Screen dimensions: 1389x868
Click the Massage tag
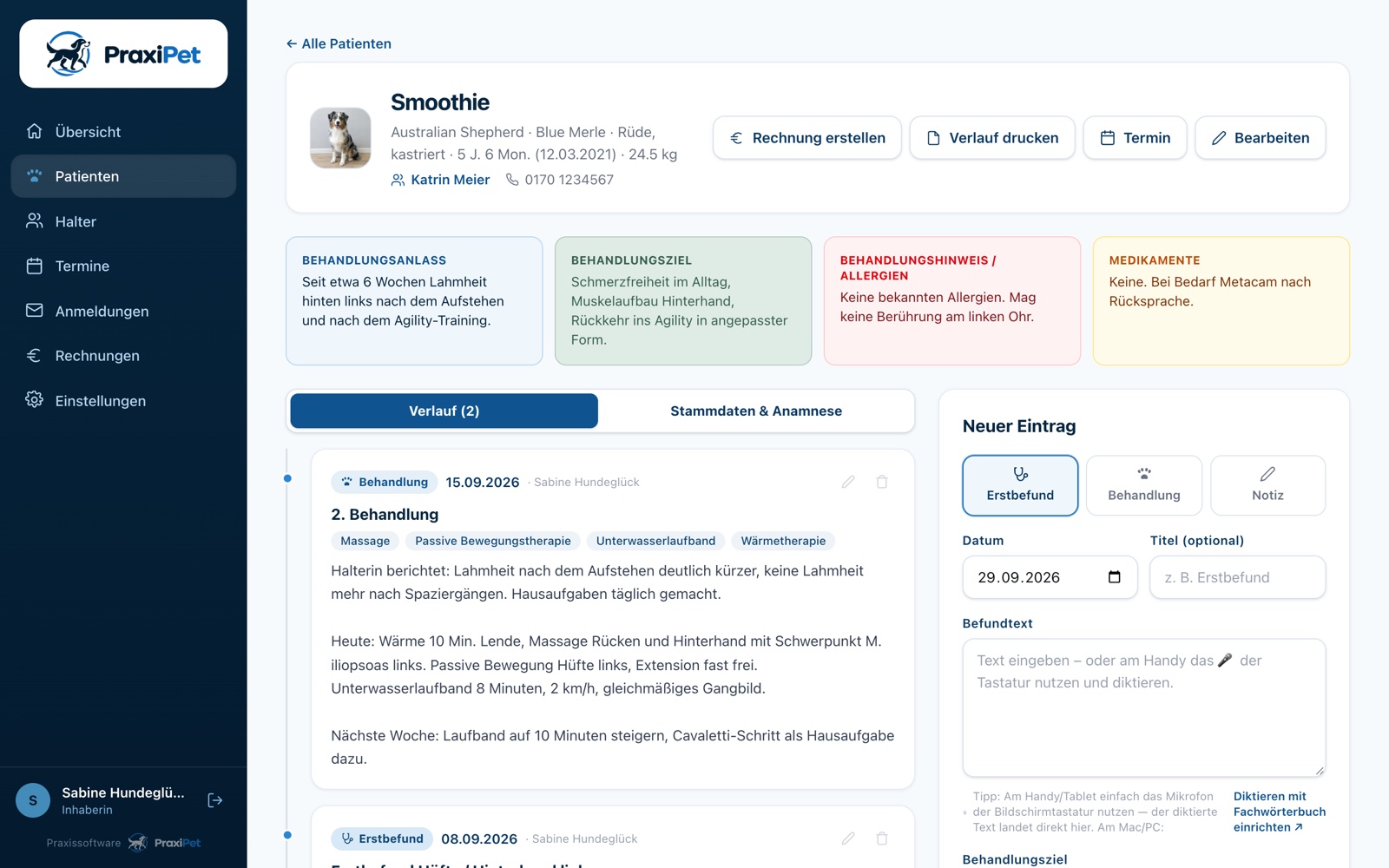(365, 541)
